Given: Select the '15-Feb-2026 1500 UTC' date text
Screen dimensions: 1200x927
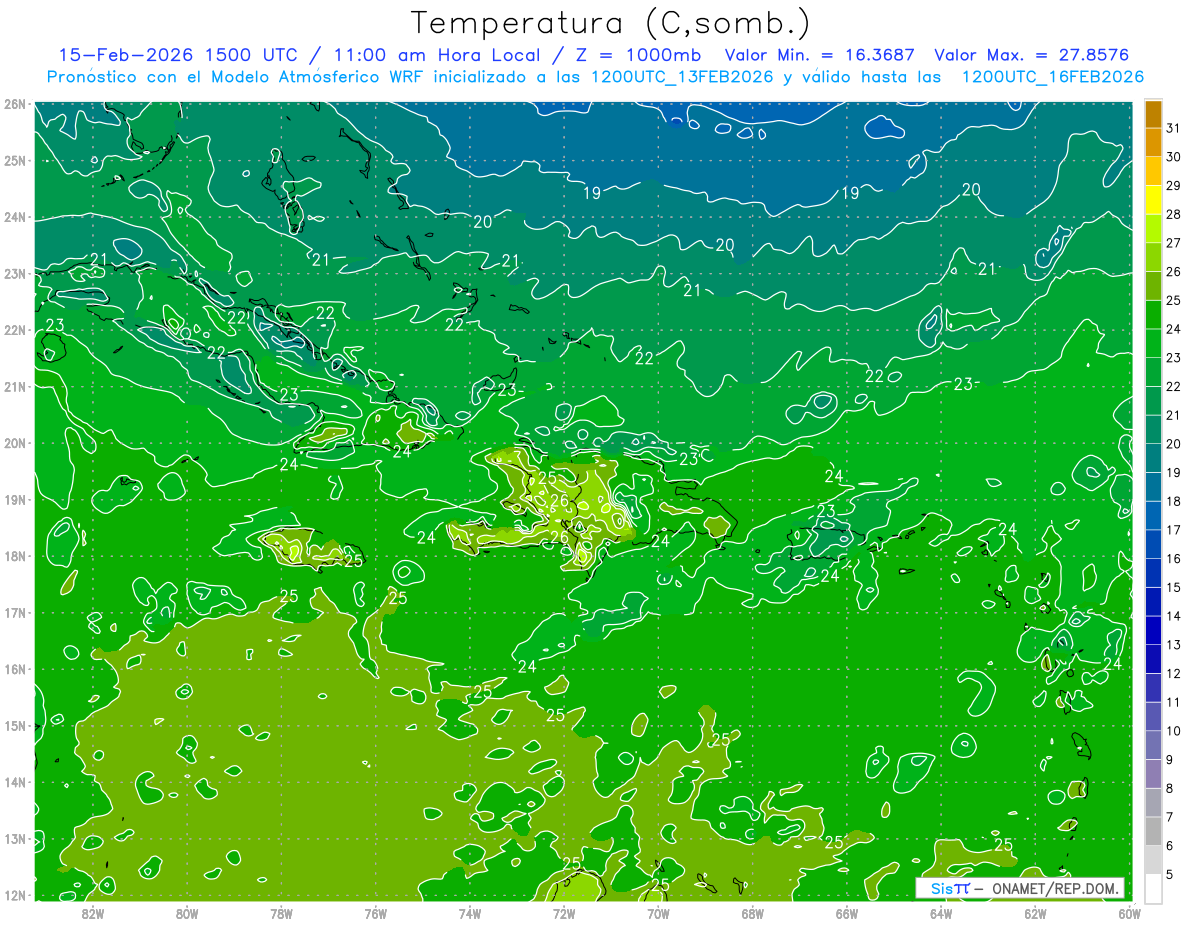Looking at the screenshot, I should click(x=178, y=56).
